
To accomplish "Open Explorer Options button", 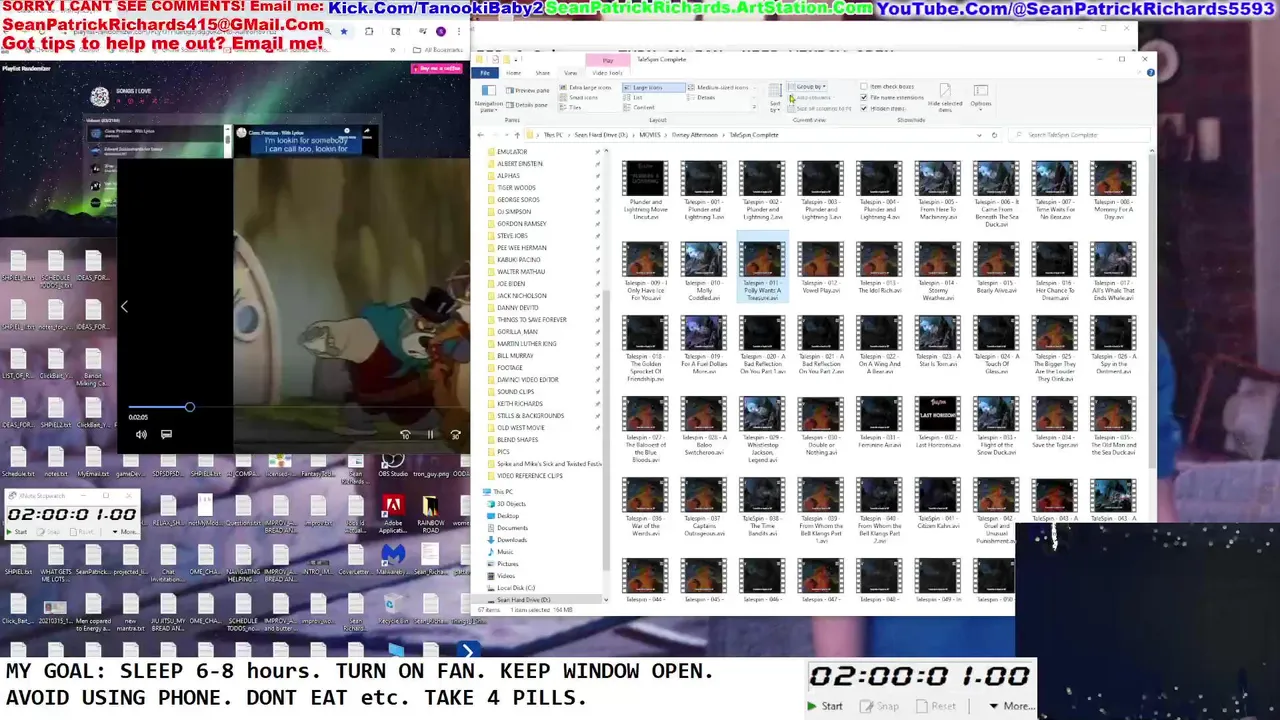I will (x=980, y=96).
